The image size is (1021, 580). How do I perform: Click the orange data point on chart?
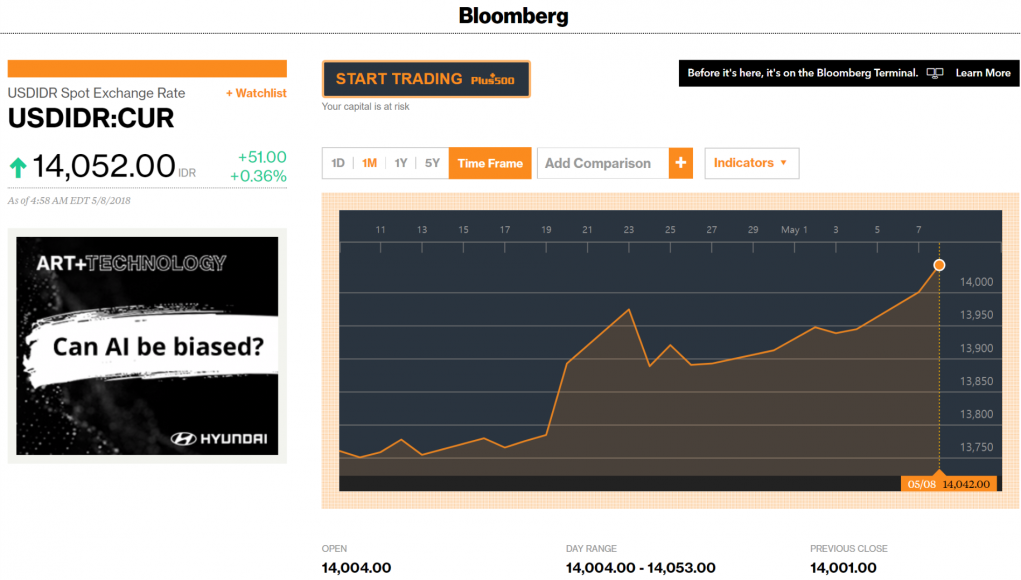tap(938, 265)
